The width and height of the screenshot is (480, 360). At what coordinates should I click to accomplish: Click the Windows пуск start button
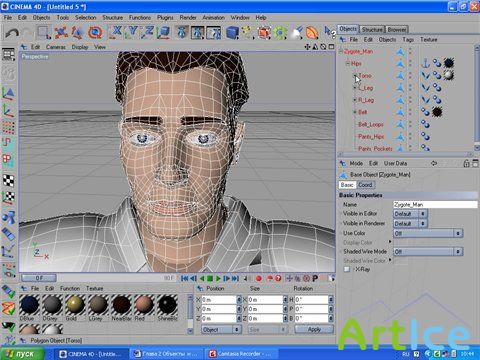pyautogui.click(x=22, y=354)
